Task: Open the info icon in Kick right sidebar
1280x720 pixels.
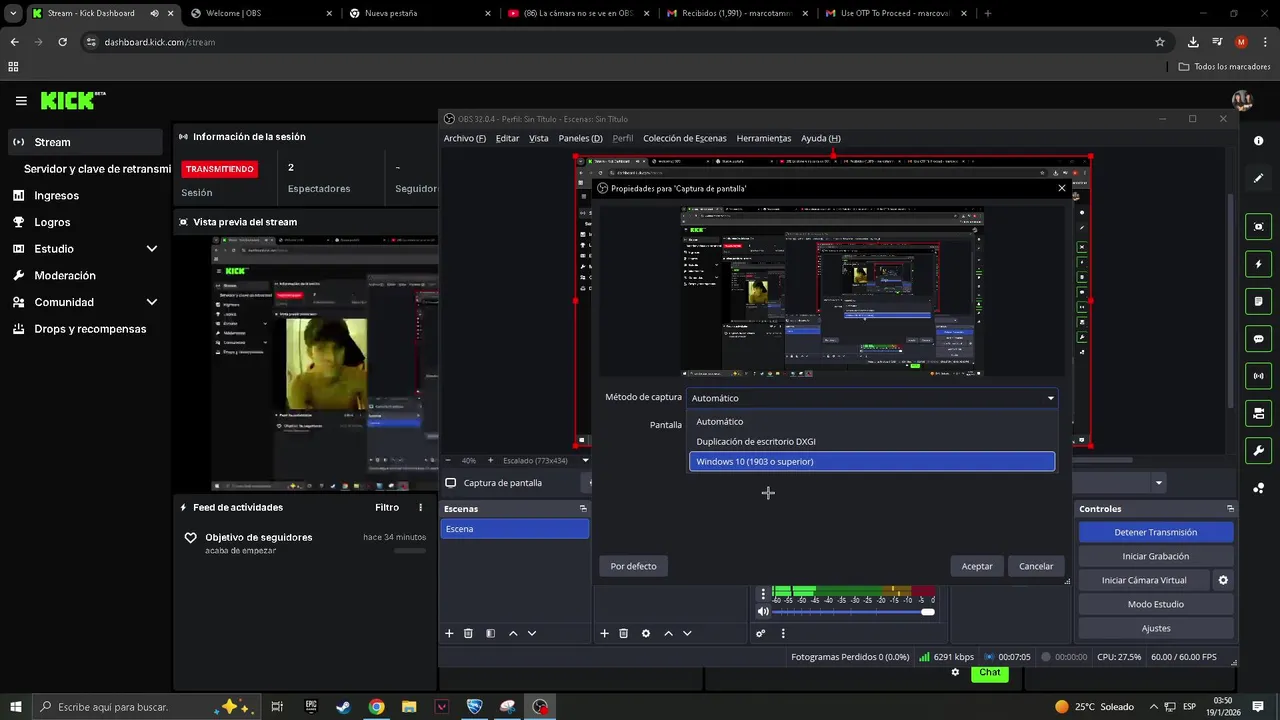Action: tap(1259, 141)
